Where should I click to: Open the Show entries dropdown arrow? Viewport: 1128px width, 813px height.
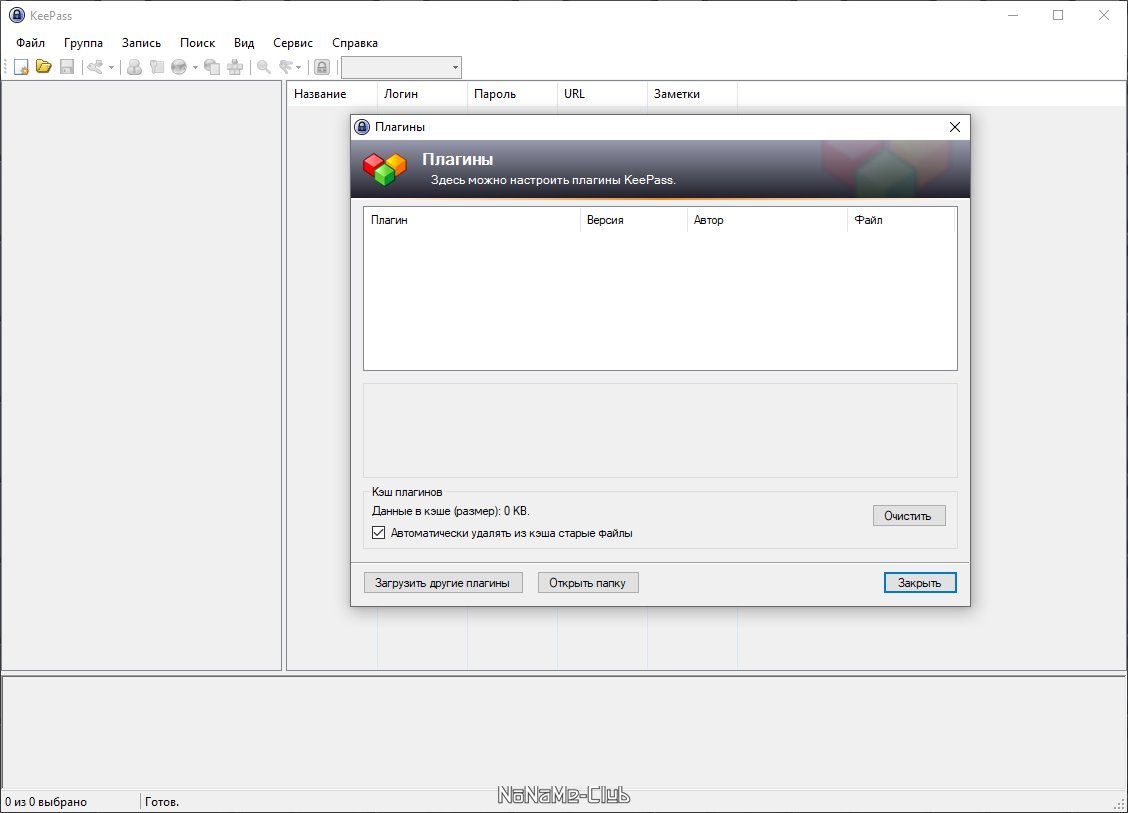point(299,68)
